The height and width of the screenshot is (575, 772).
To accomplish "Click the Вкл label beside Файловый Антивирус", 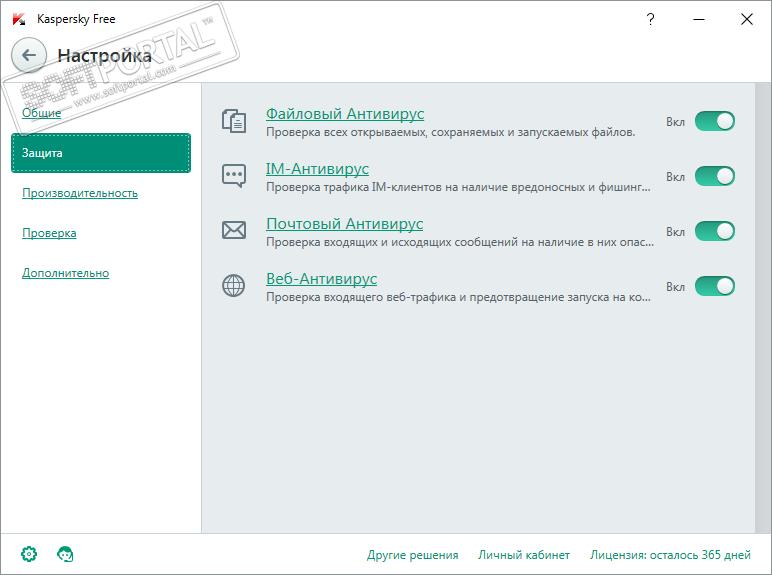I will (x=676, y=122).
